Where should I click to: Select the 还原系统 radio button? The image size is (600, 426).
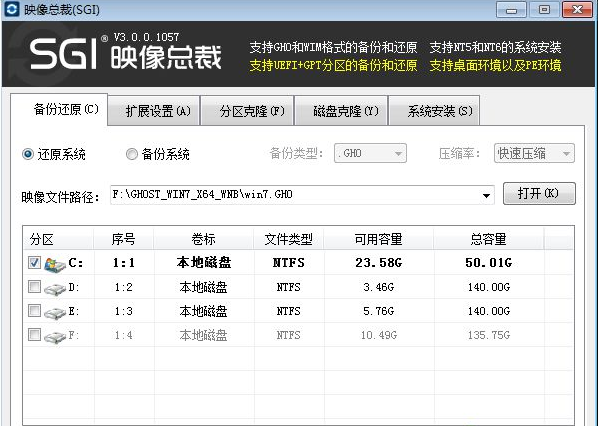pyautogui.click(x=28, y=155)
